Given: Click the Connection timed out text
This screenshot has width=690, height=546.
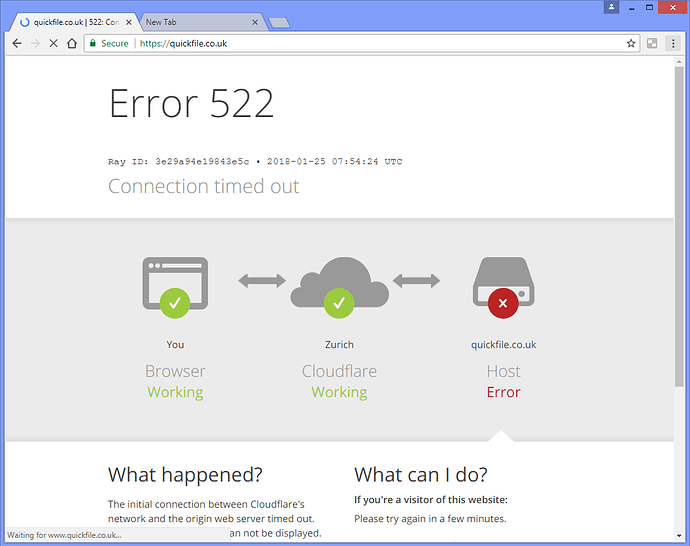Looking at the screenshot, I should click(x=204, y=186).
